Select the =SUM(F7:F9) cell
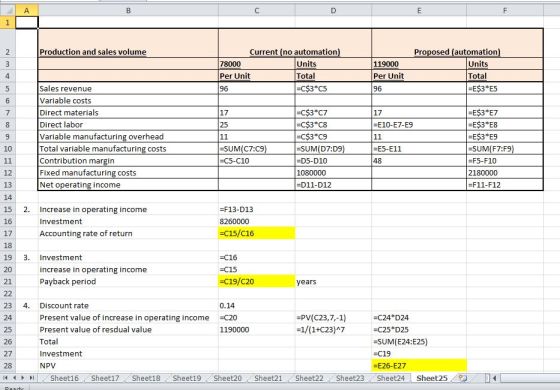The image size is (560, 390). pyautogui.click(x=505, y=149)
